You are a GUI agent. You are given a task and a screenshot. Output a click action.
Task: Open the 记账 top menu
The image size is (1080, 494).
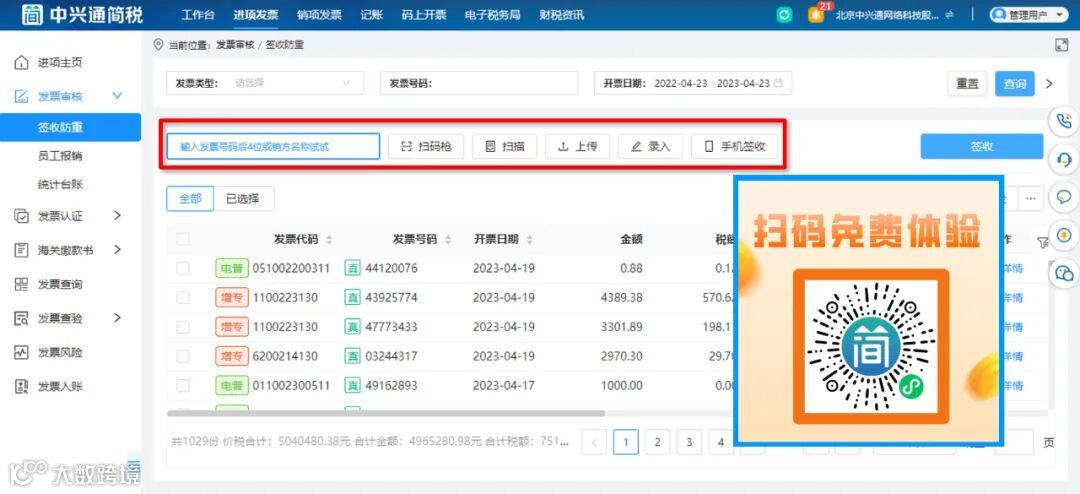tap(372, 15)
